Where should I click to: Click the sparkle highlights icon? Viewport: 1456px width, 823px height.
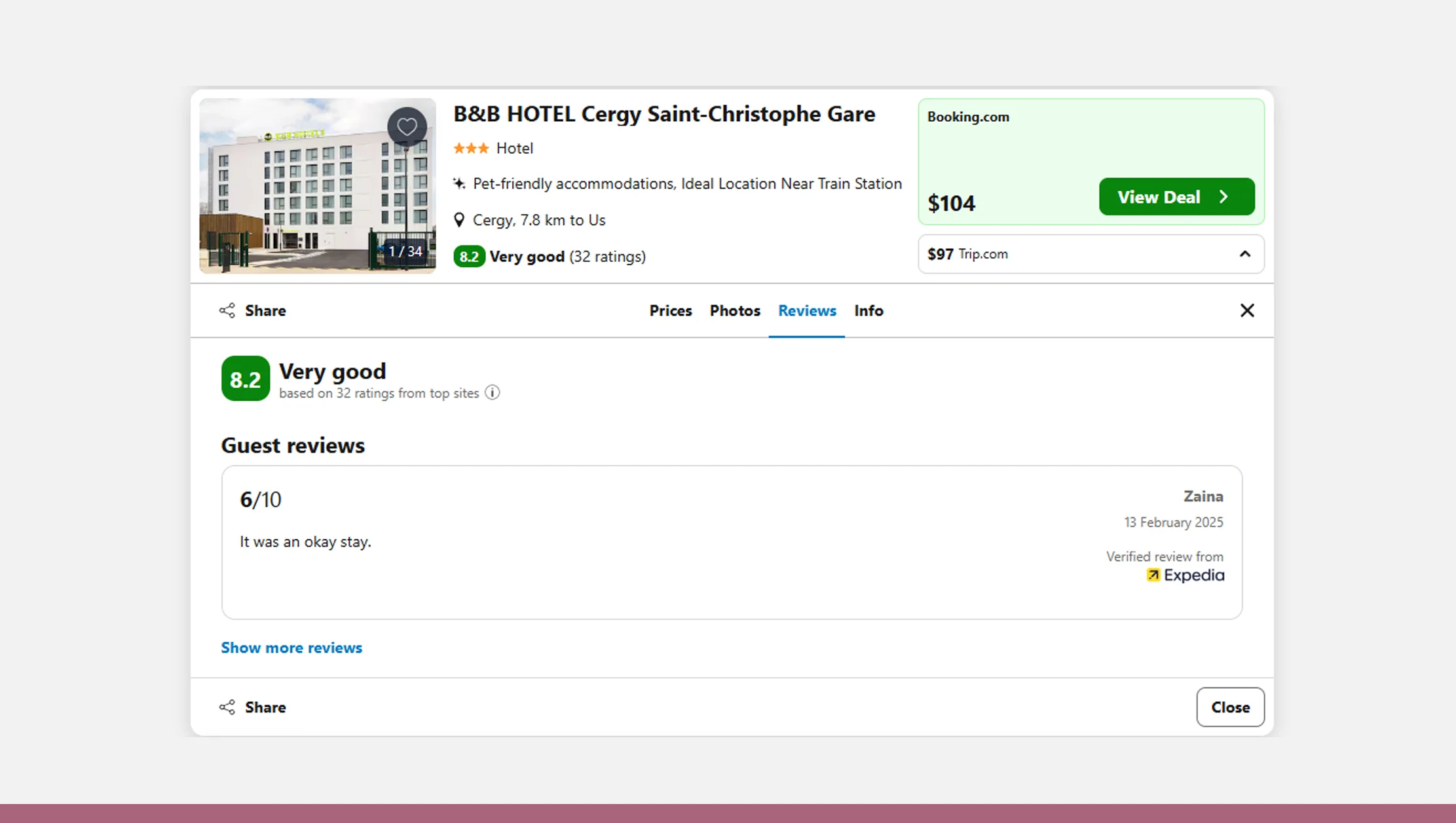coord(459,183)
